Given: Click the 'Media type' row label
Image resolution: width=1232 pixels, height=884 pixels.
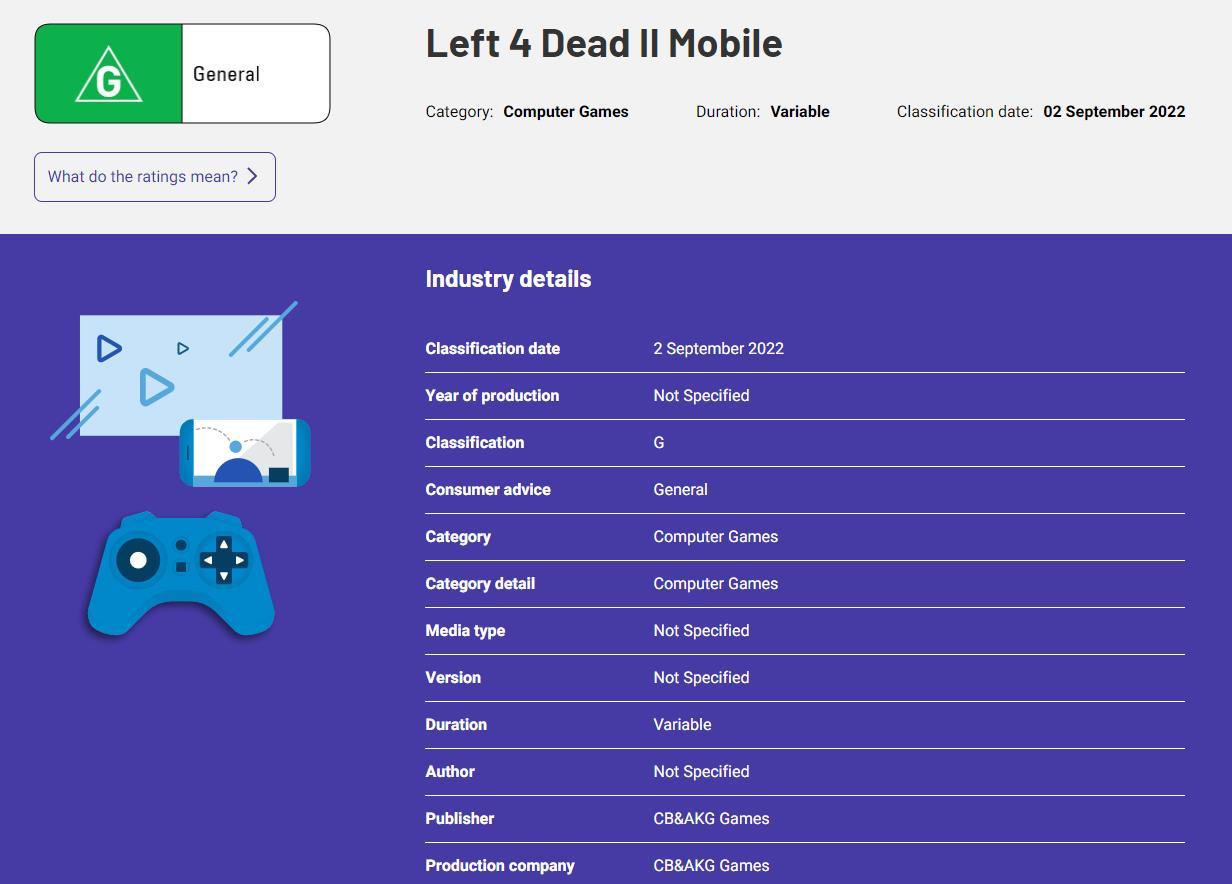Looking at the screenshot, I should click(x=465, y=631).
